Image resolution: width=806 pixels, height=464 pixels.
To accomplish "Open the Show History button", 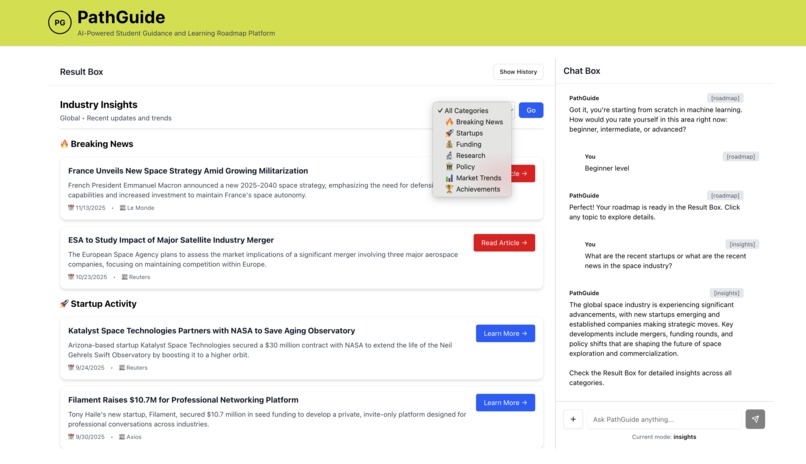I will [518, 72].
